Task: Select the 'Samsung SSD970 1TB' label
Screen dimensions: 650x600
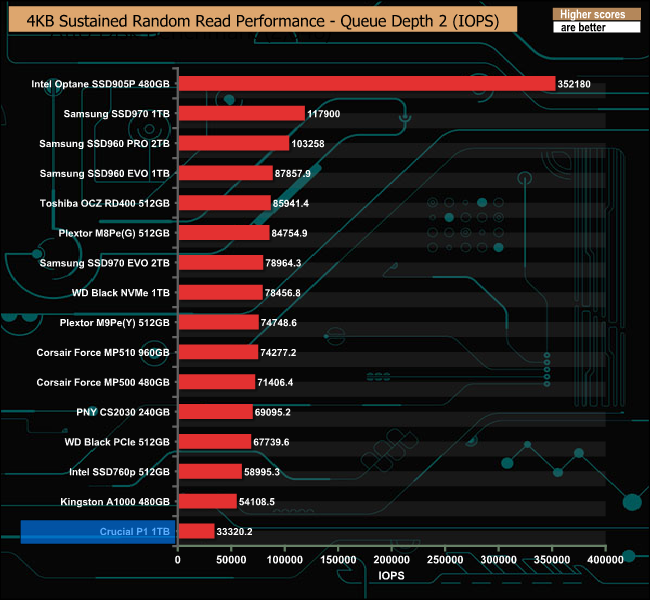Action: (116, 114)
